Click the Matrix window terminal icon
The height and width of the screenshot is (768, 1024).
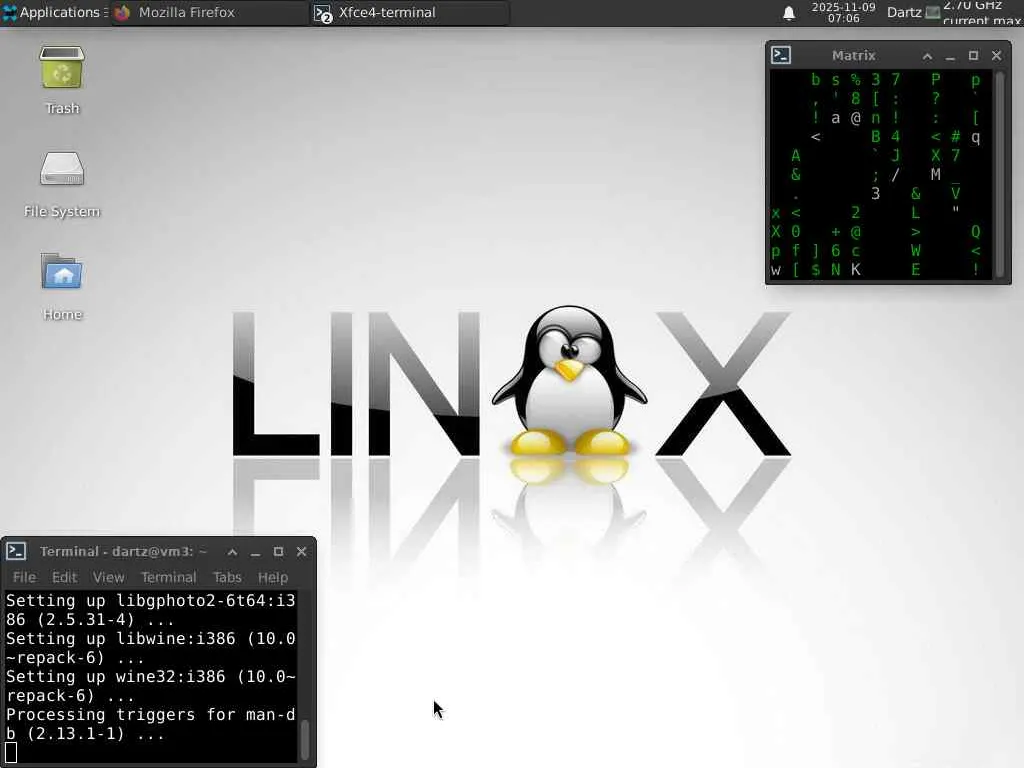coord(781,56)
